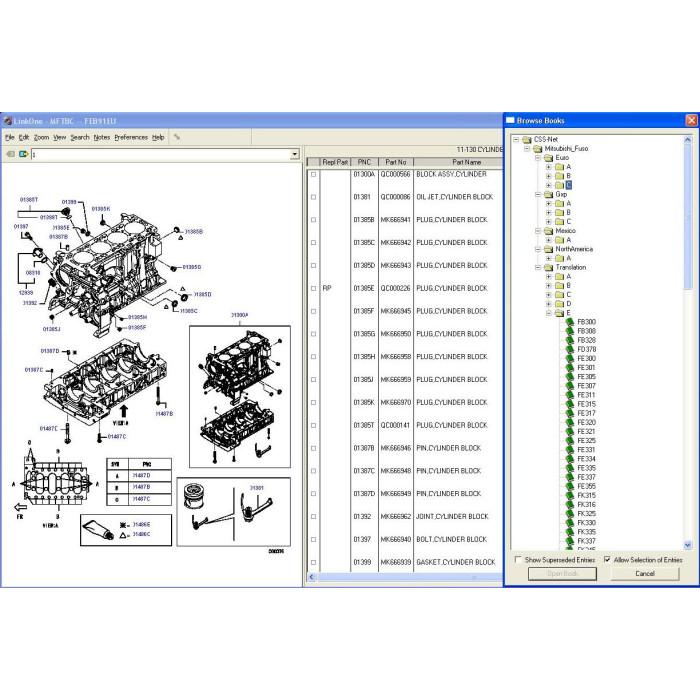Click the green book icon for FE355

(x=570, y=486)
